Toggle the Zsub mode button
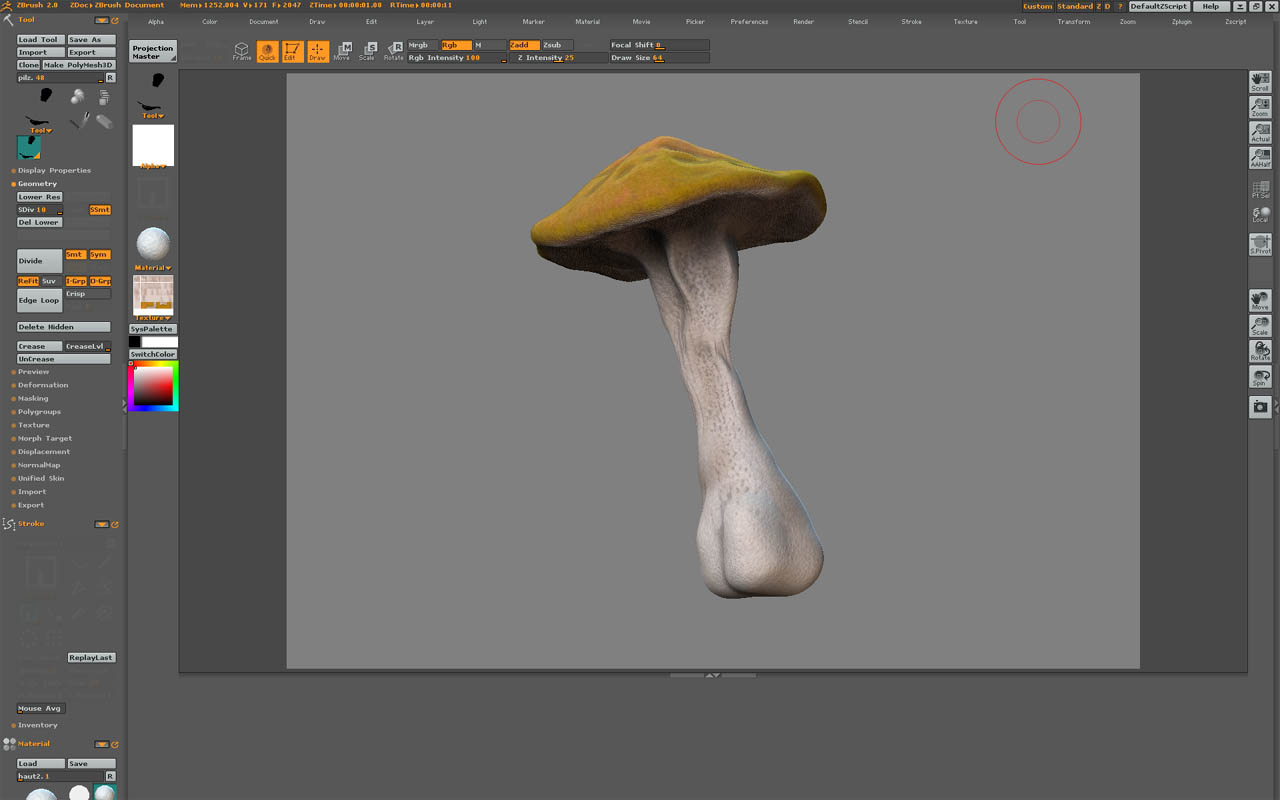The height and width of the screenshot is (800, 1280). coord(557,45)
